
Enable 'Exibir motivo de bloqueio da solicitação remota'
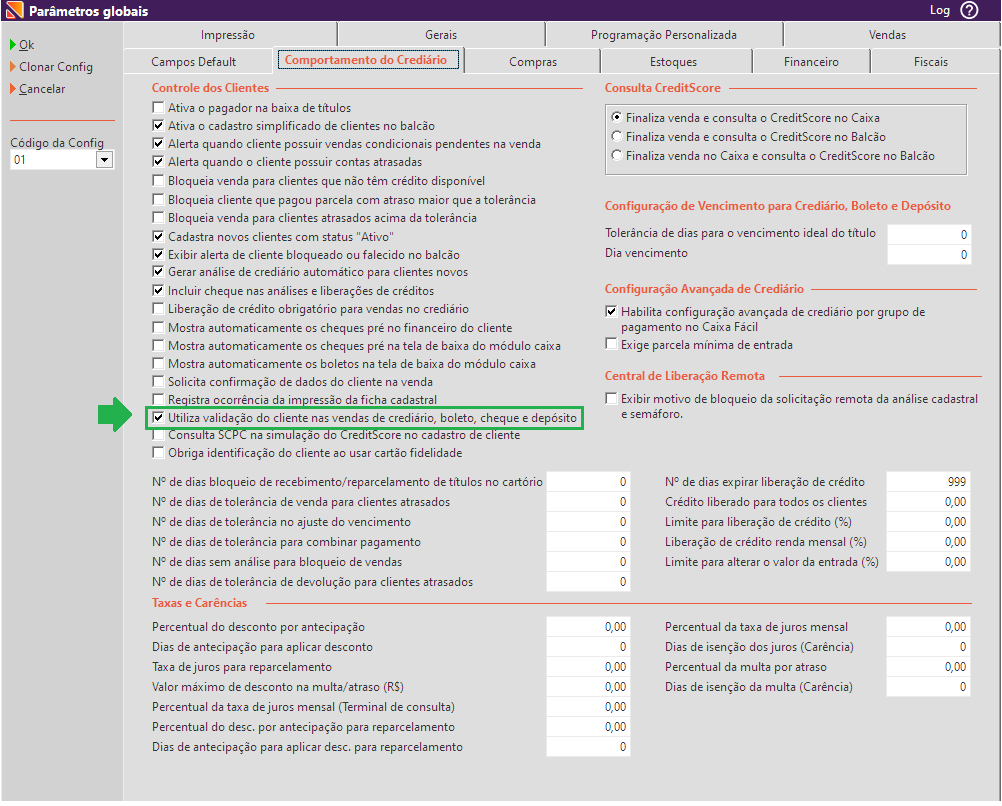tap(611, 398)
